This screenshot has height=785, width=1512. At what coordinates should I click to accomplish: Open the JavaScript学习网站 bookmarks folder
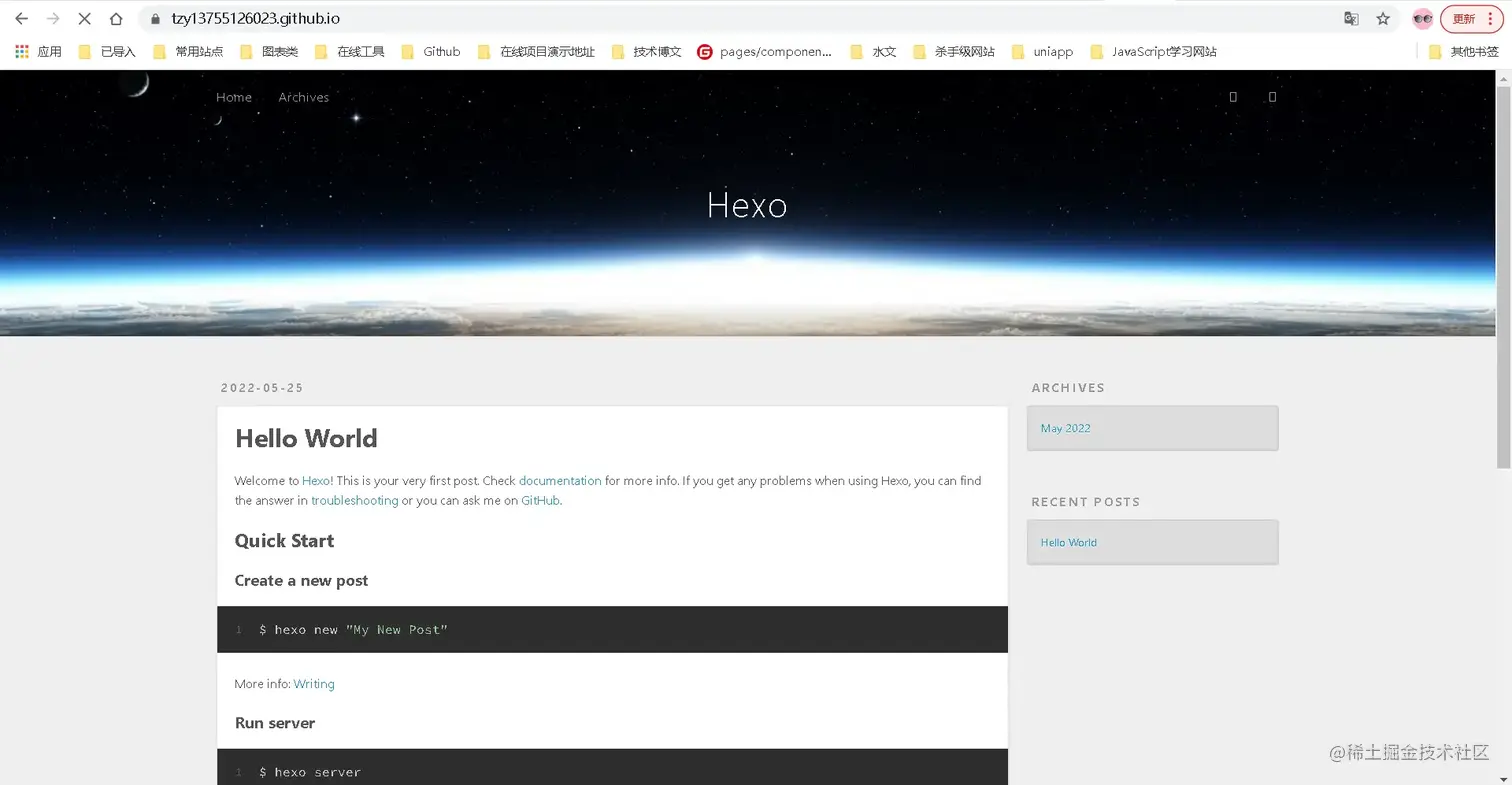pos(1153,51)
